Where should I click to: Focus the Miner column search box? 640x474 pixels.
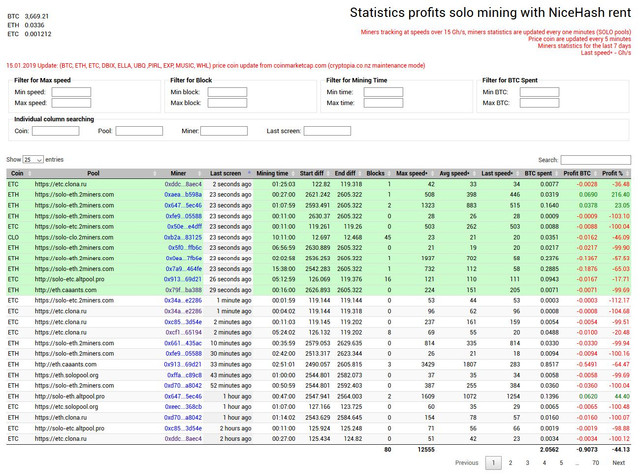coord(224,131)
